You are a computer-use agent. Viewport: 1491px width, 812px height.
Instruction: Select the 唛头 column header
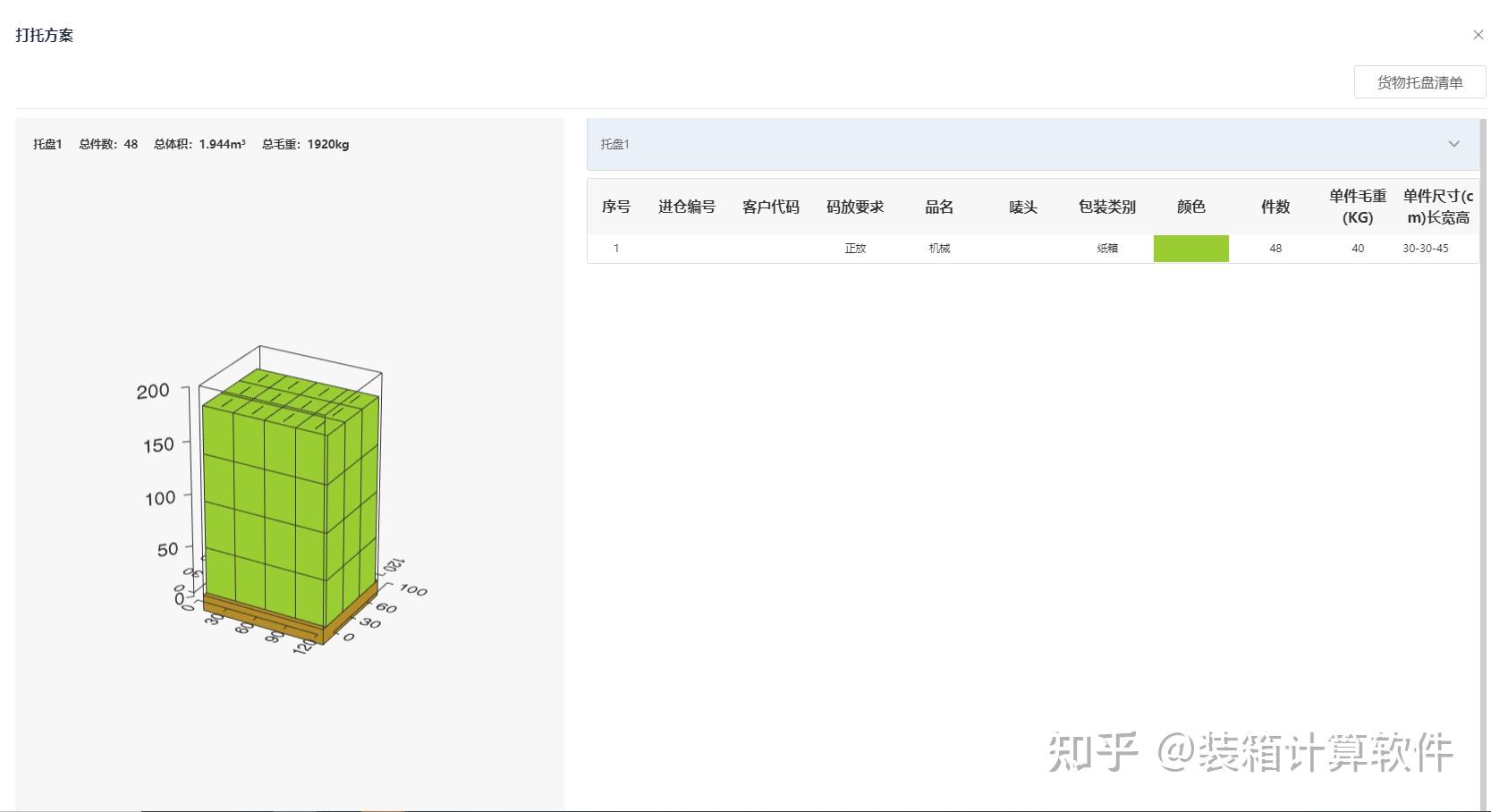click(x=1022, y=207)
